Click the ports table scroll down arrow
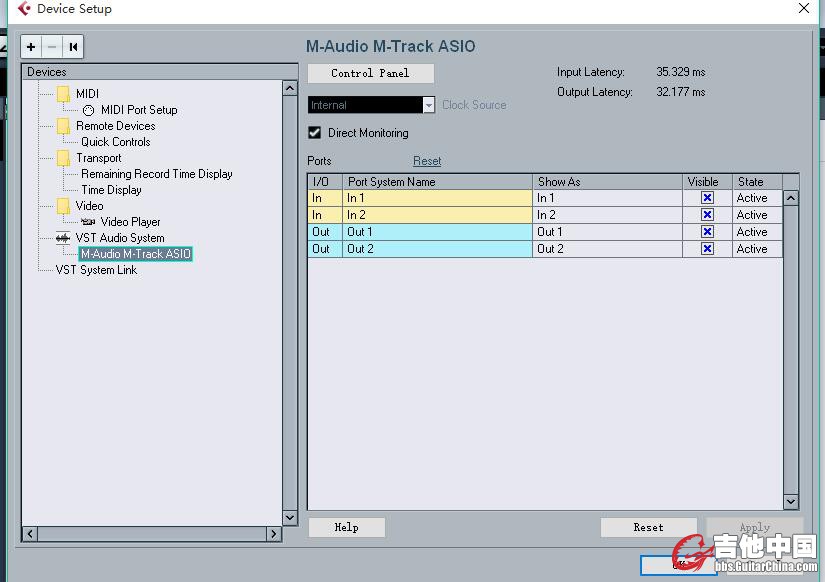Image resolution: width=825 pixels, height=582 pixels. tap(790, 502)
